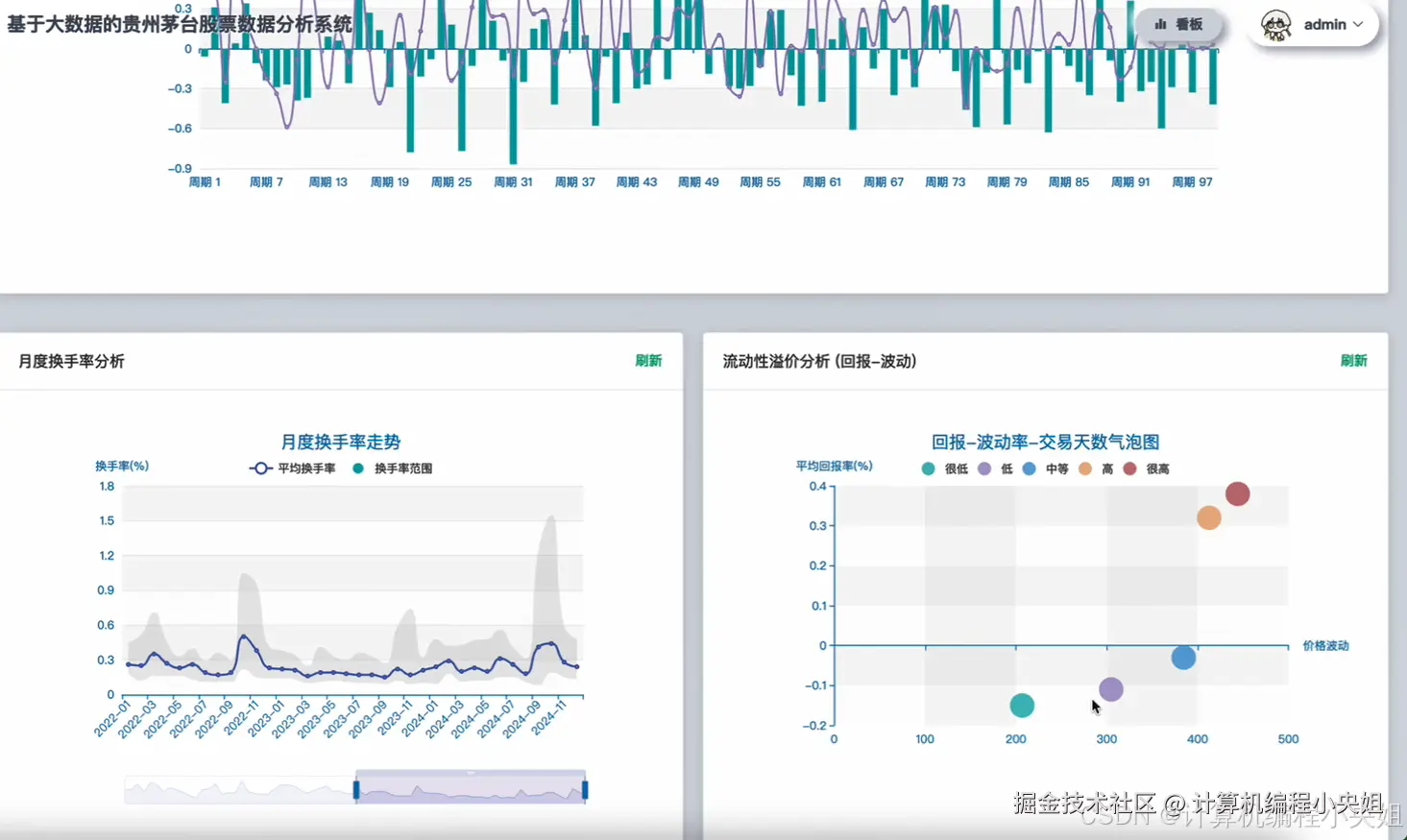Toggle 低 legend item in bubble chart
The height and width of the screenshot is (840, 1407).
click(995, 468)
